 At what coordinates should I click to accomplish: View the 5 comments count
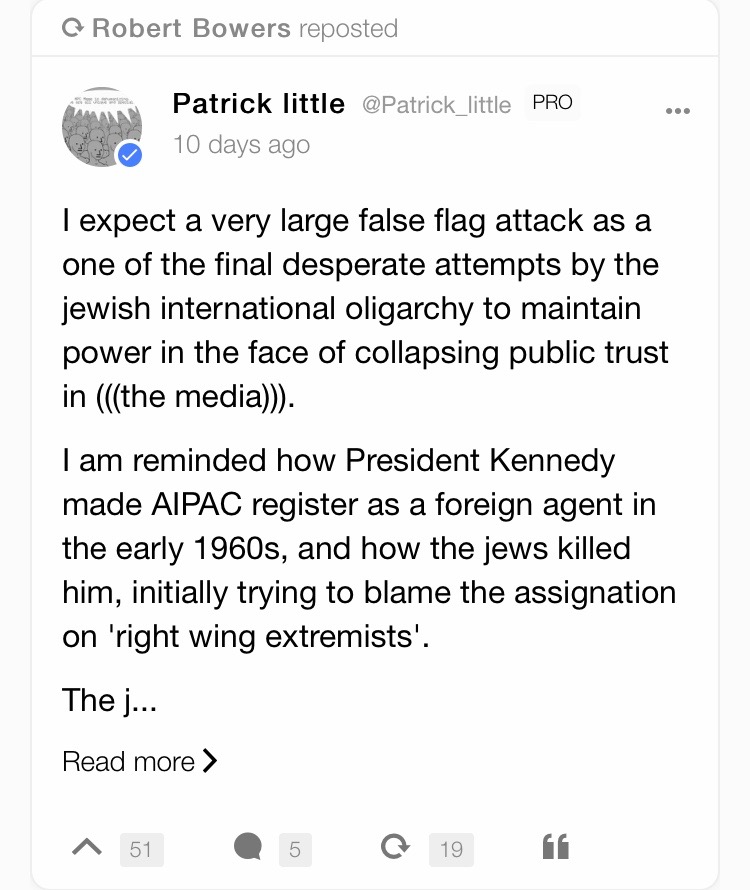tap(295, 850)
